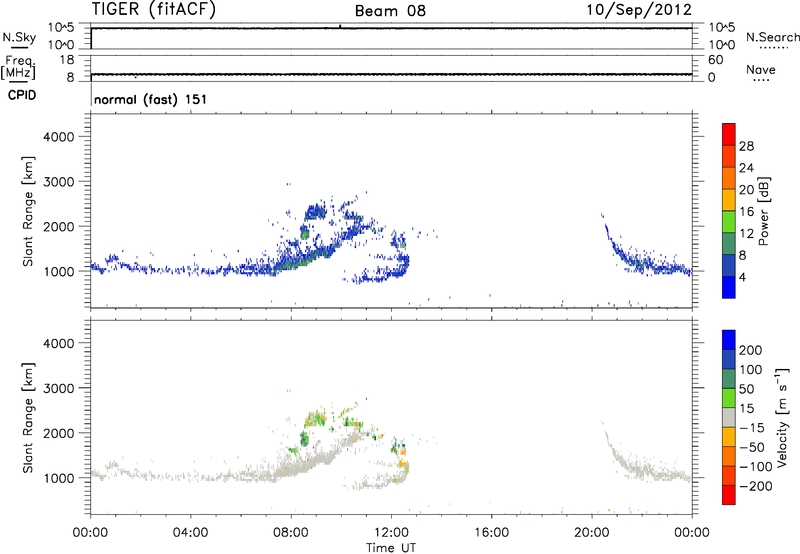Viewport: 800px width, 554px height.
Task: Pick the yellow 16–20 dB Power colorbar segment
Action: 729,200
